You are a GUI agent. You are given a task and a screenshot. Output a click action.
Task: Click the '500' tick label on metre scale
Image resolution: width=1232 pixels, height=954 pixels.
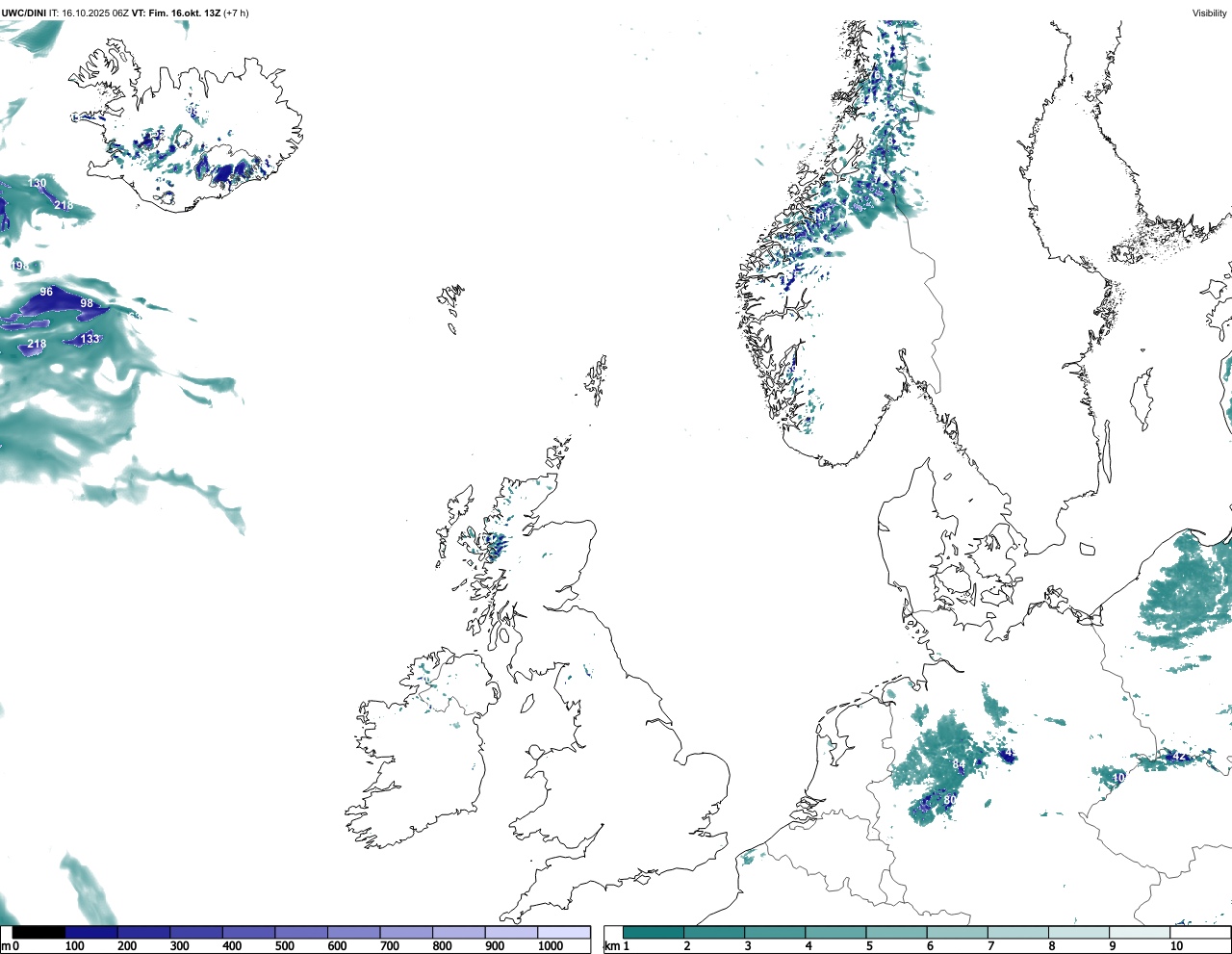click(284, 946)
